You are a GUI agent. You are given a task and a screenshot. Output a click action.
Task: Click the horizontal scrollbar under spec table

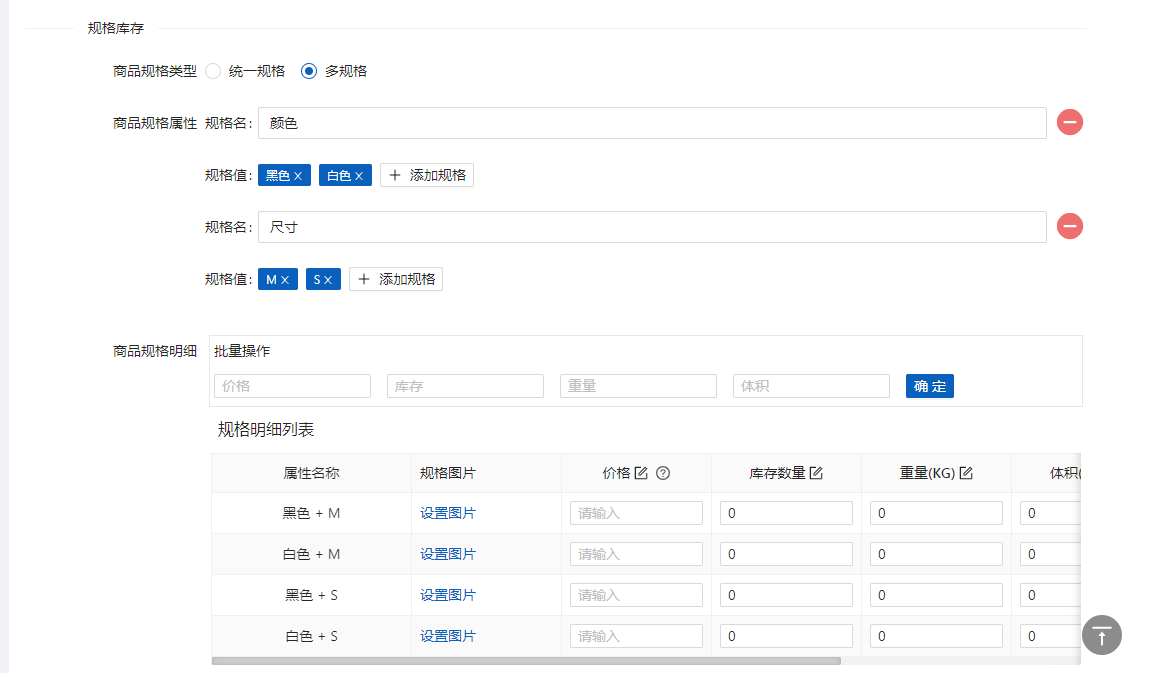[x=526, y=661]
